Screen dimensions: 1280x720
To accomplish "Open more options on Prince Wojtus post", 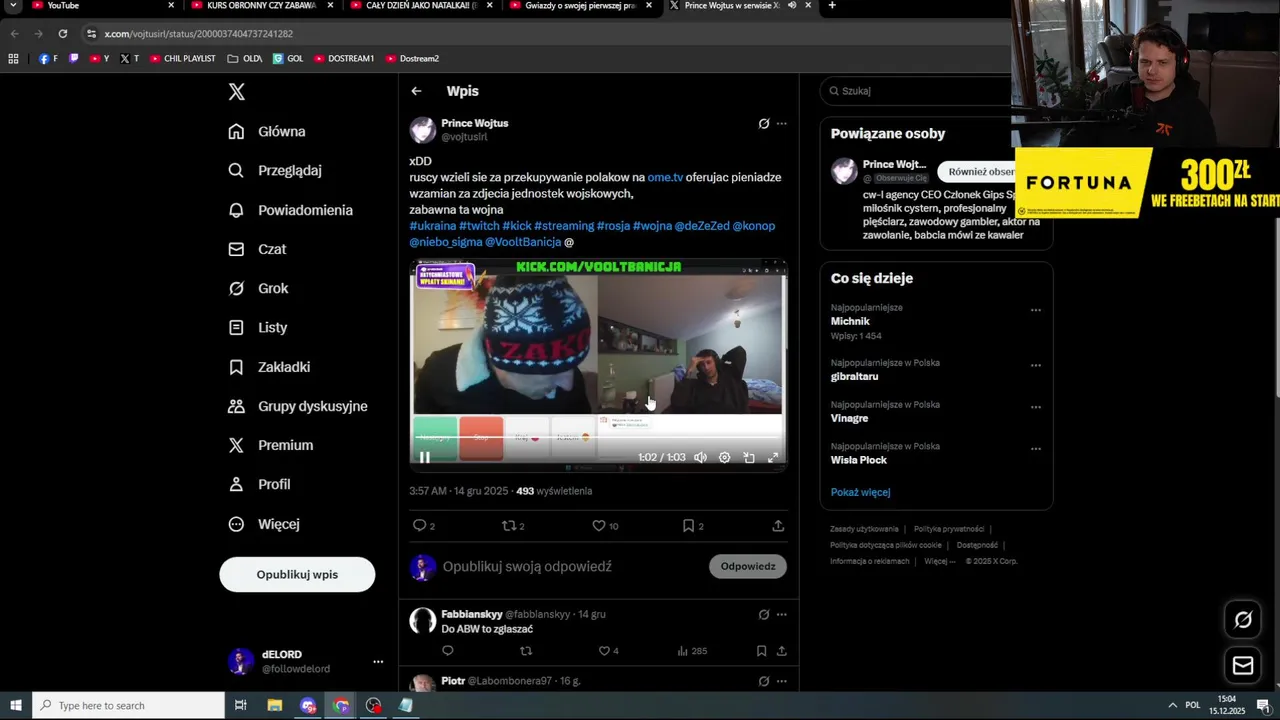I will pyautogui.click(x=782, y=124).
